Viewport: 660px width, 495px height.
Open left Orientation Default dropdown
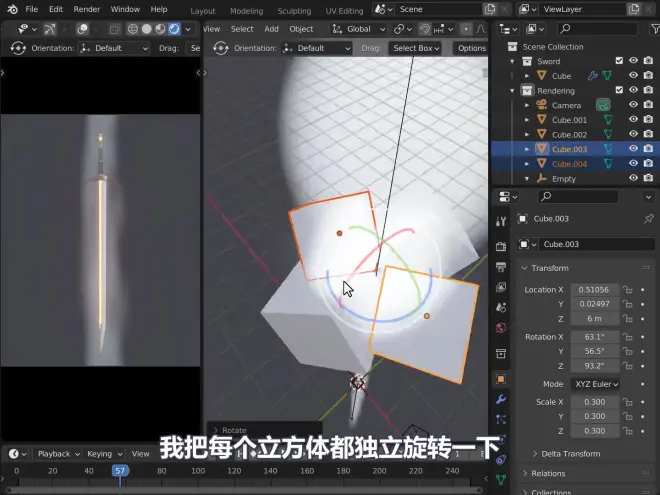coord(114,48)
